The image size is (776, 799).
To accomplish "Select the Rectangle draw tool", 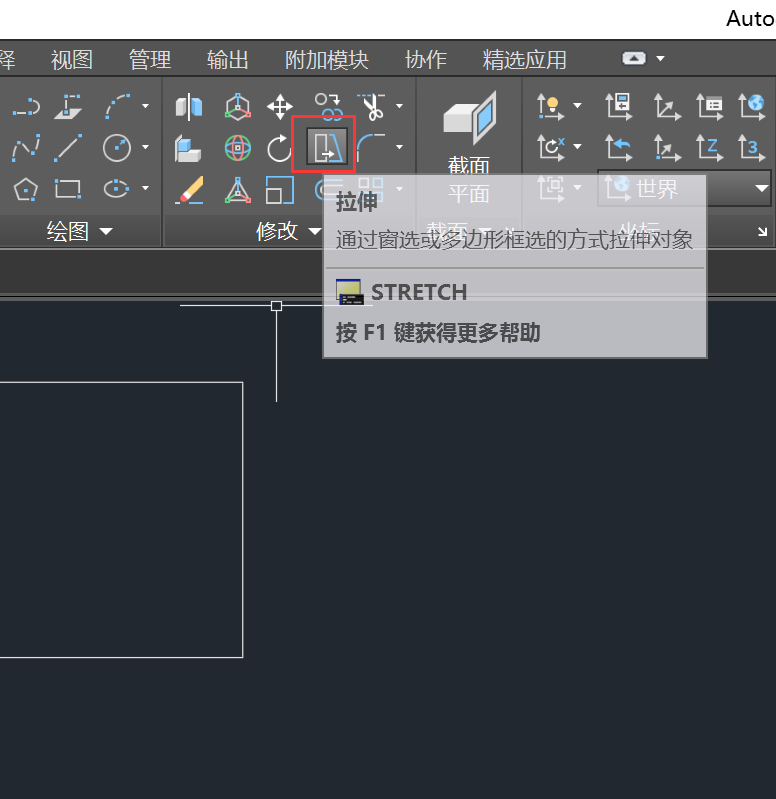I will [x=68, y=189].
